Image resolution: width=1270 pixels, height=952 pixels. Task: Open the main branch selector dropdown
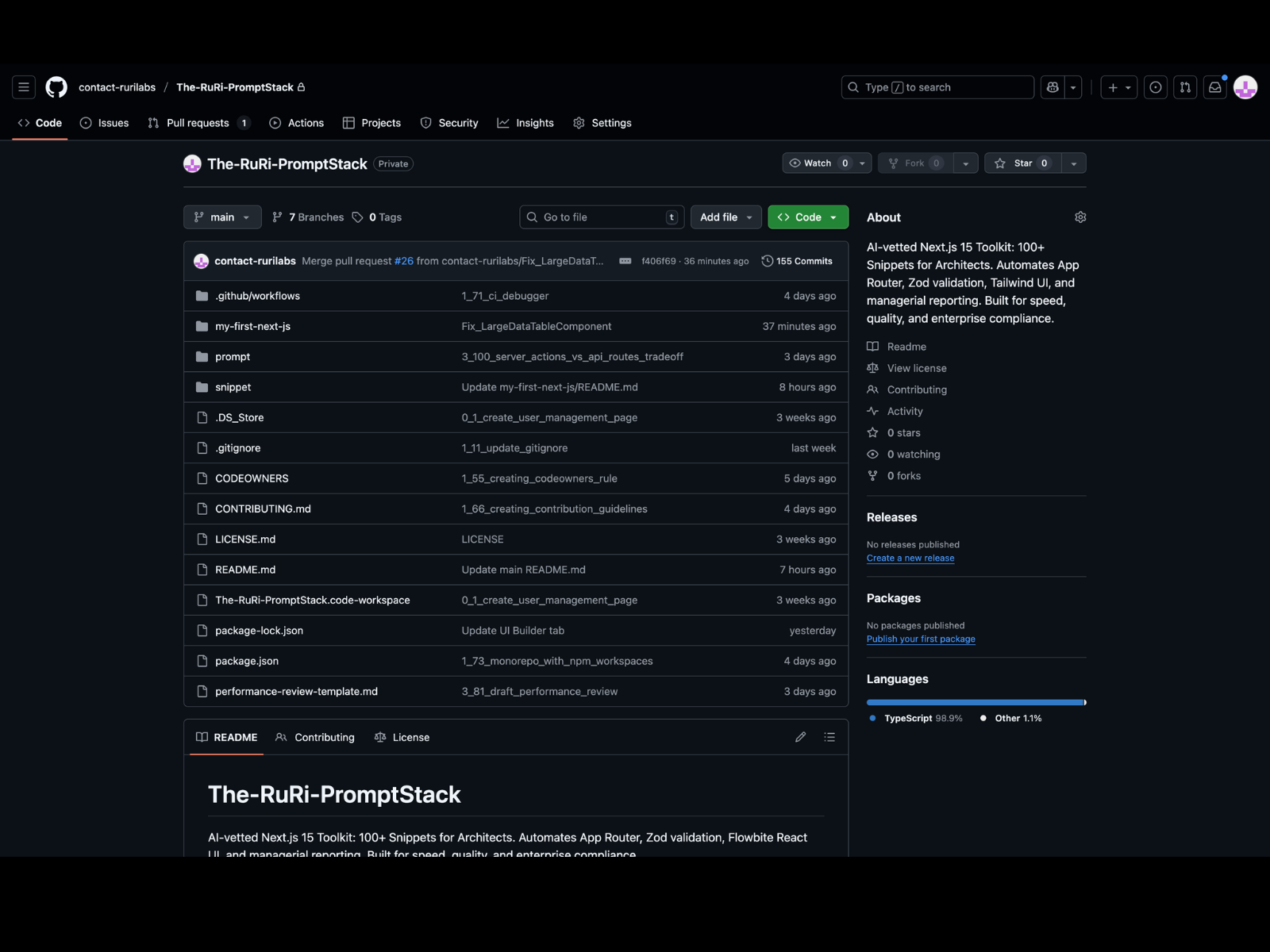[222, 217]
